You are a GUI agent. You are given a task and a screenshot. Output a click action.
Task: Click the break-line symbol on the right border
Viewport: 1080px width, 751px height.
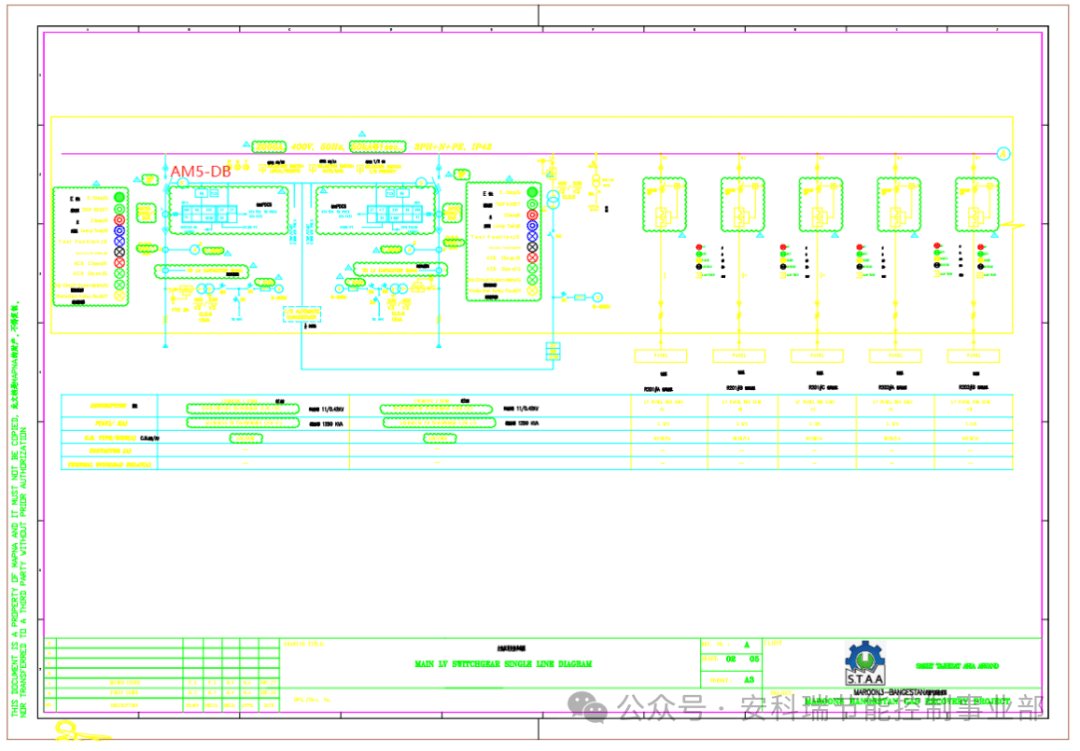1013,225
